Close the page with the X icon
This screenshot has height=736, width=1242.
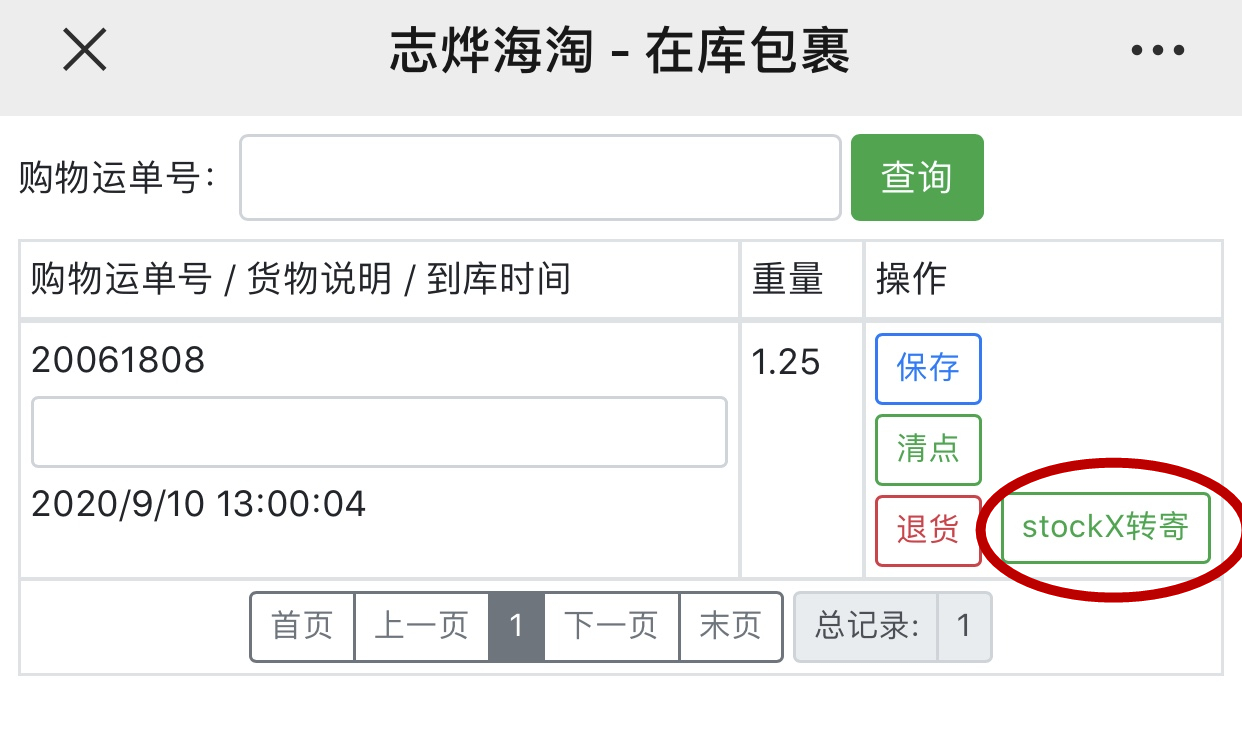pyautogui.click(x=85, y=50)
